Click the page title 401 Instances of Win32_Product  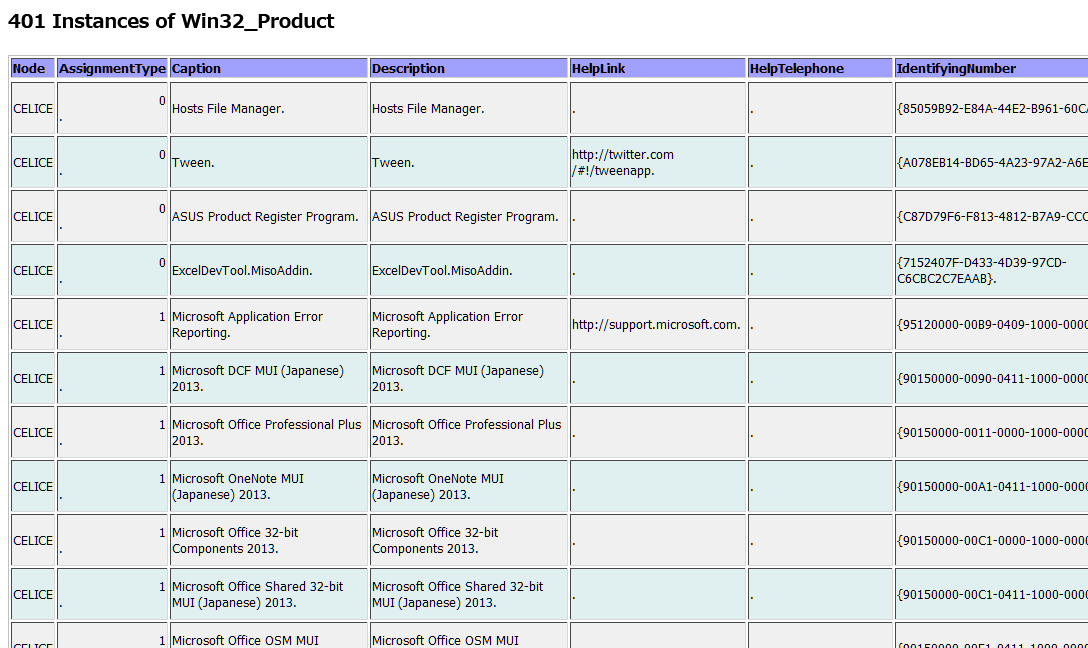click(x=171, y=21)
